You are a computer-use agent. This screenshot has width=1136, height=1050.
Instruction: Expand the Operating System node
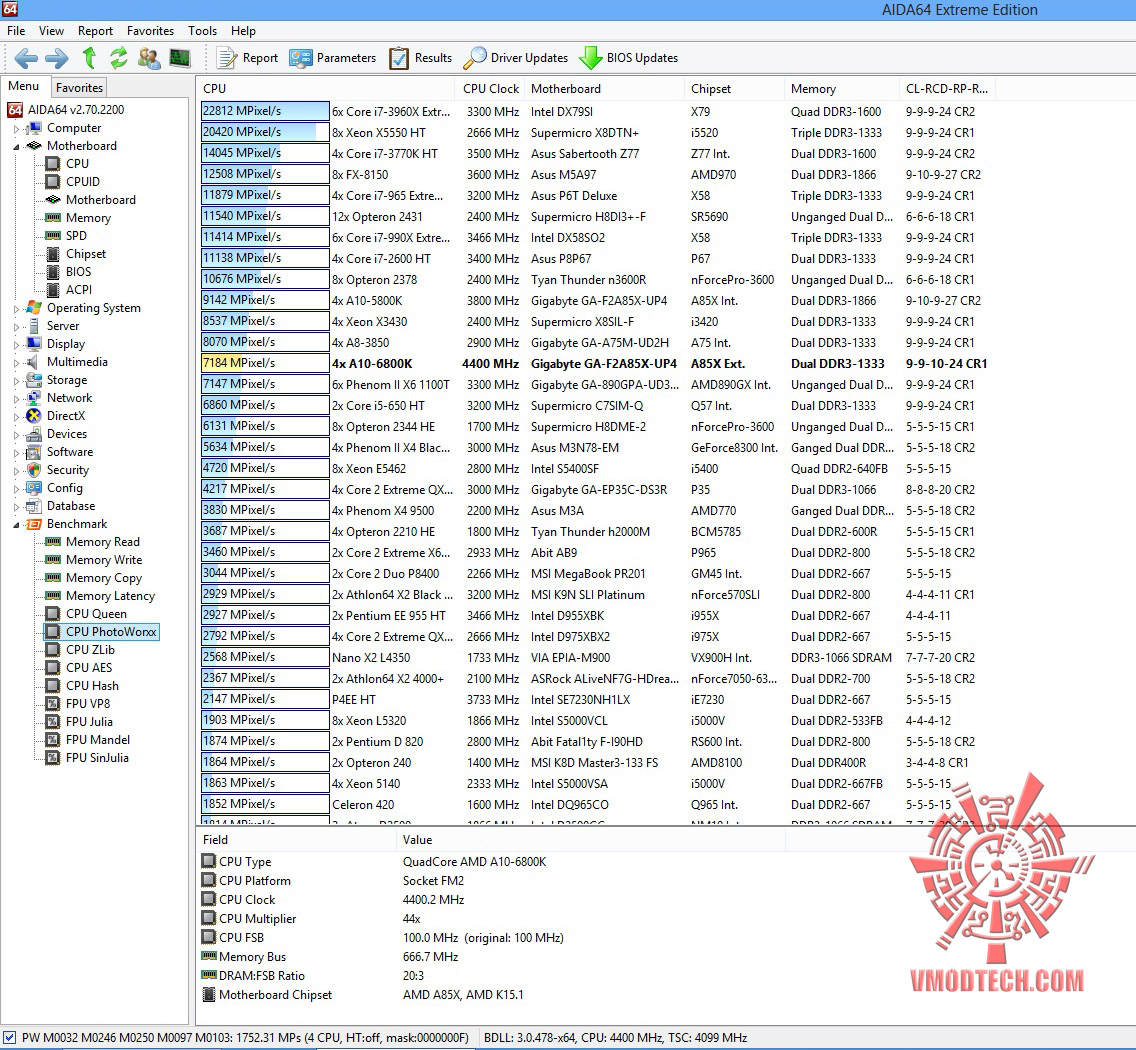click(x=17, y=309)
